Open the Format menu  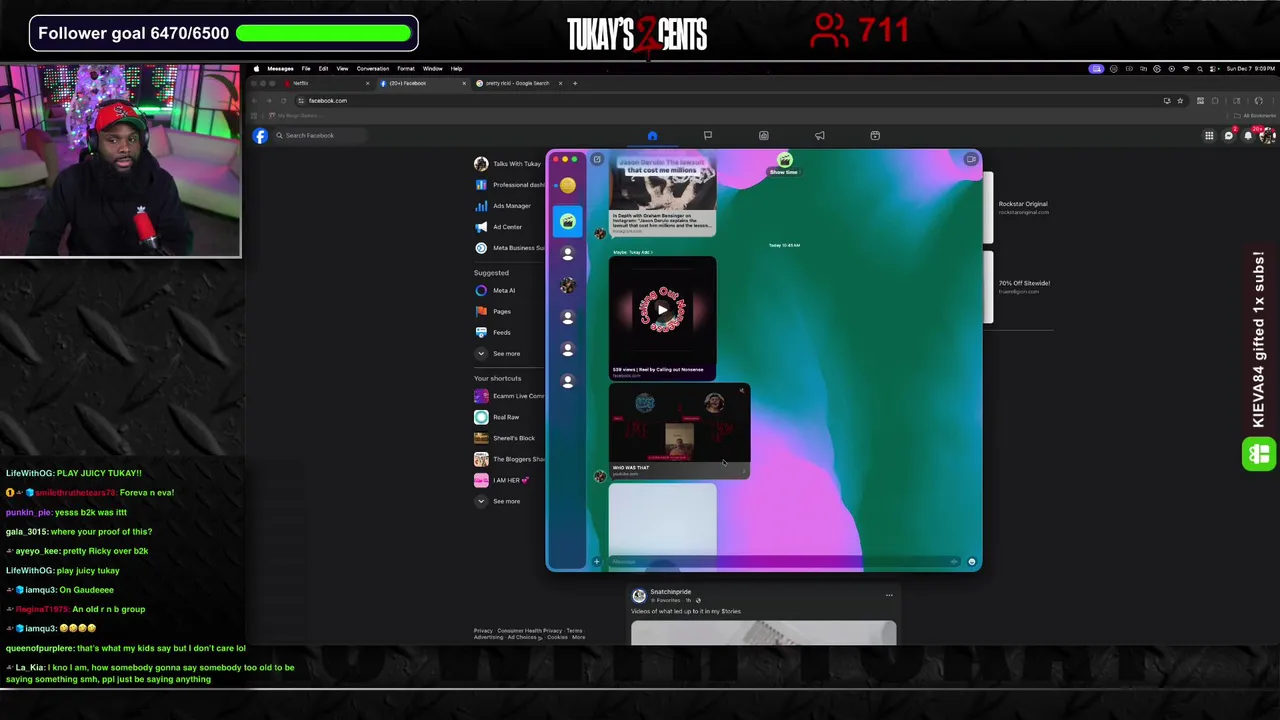406,69
